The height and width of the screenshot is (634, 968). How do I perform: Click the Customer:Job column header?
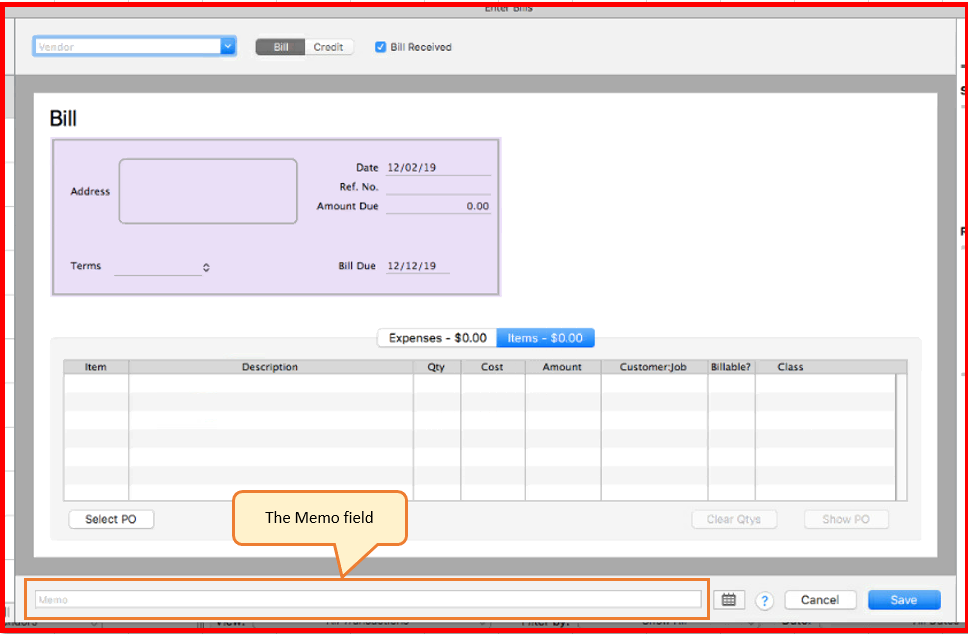pos(654,367)
